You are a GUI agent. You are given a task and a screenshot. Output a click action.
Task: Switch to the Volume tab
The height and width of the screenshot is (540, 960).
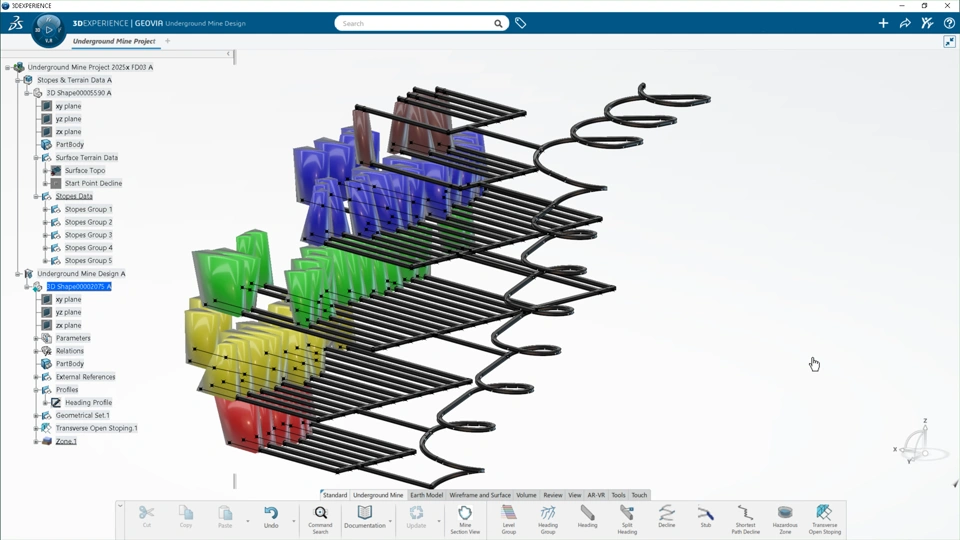tap(526, 495)
